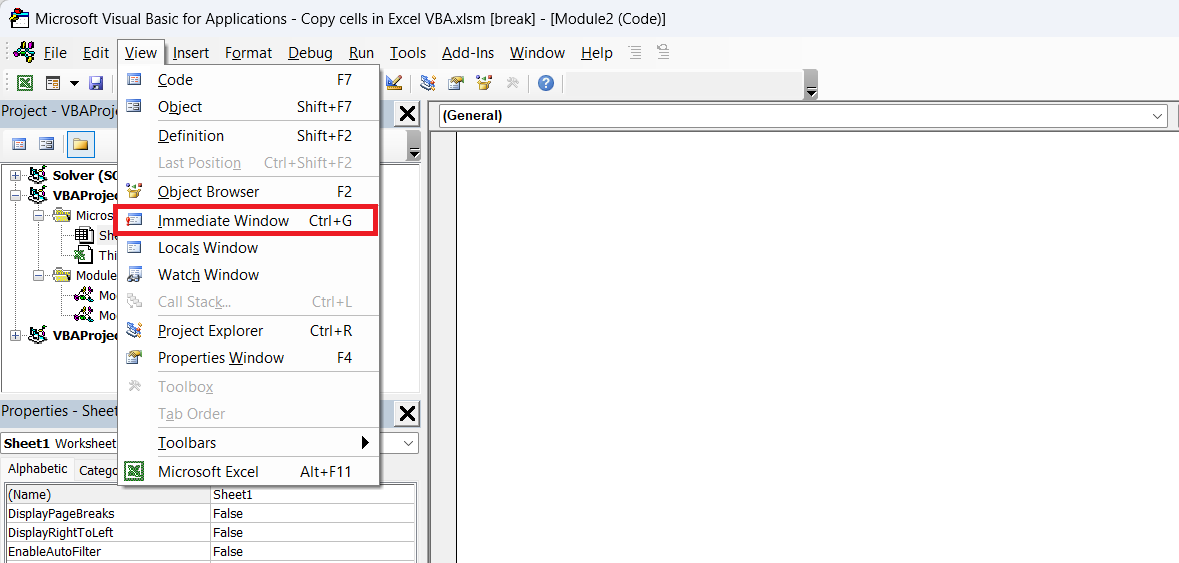1179x563 pixels.
Task: Collapse the Modules folder node
Action: (38, 275)
